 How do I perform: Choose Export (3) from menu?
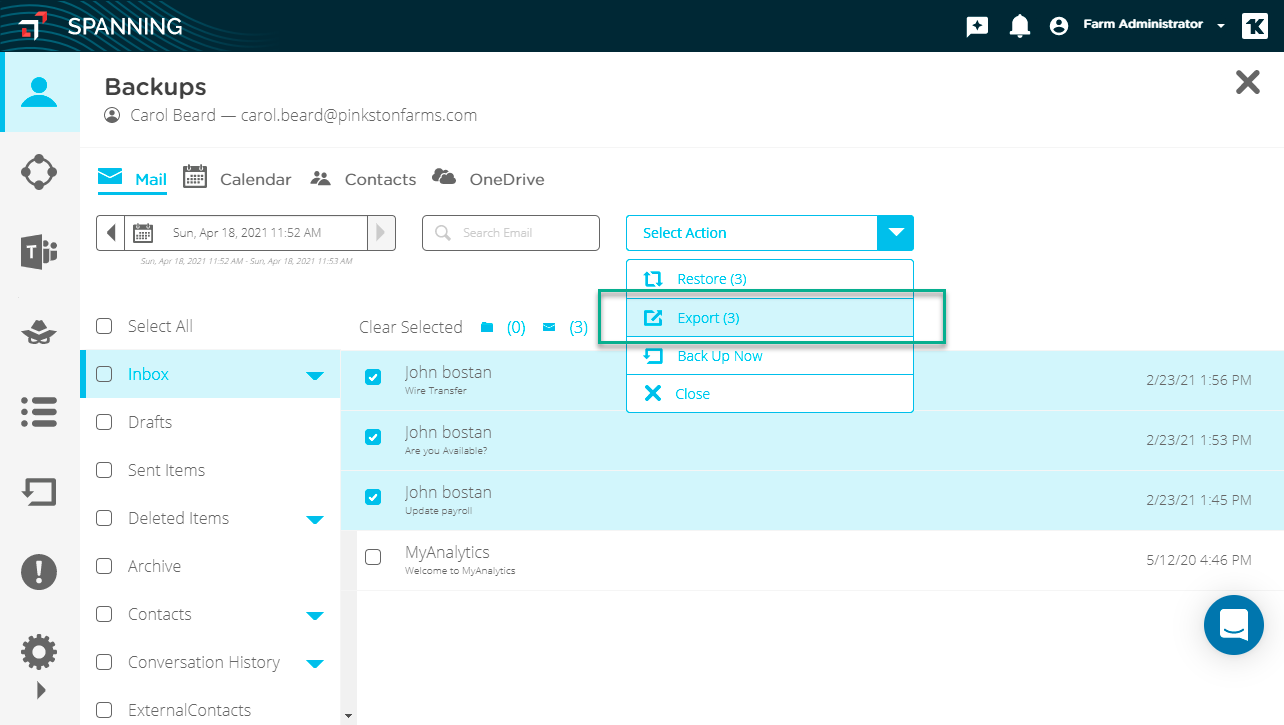[x=770, y=318]
